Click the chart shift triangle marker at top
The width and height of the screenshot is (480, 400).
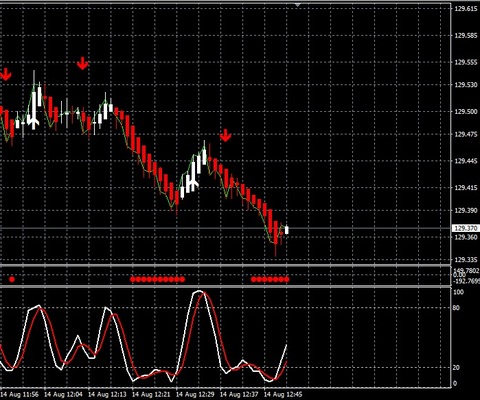point(298,5)
